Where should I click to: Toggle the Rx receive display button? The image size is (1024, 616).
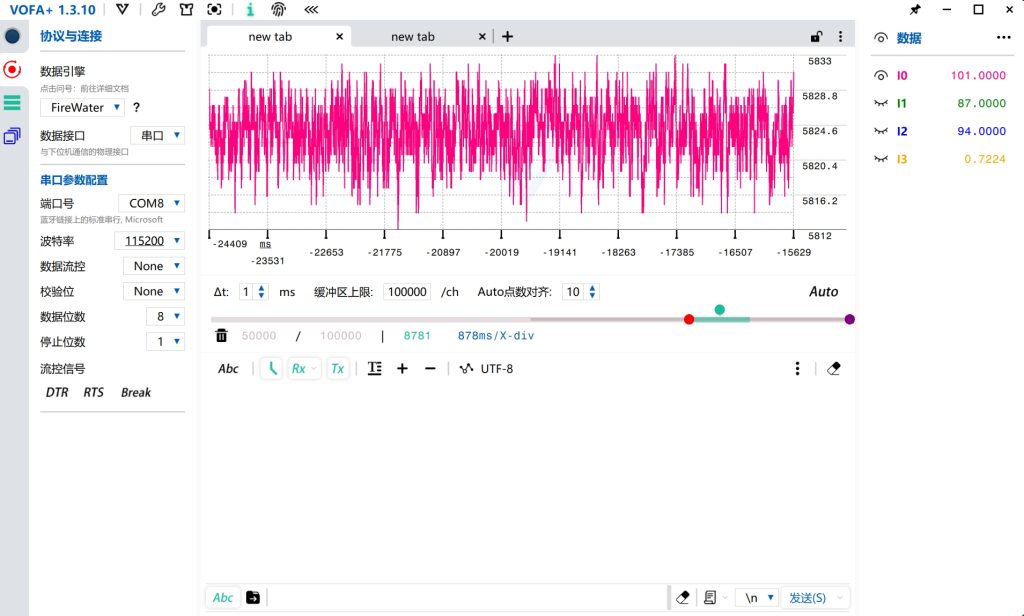[x=303, y=368]
